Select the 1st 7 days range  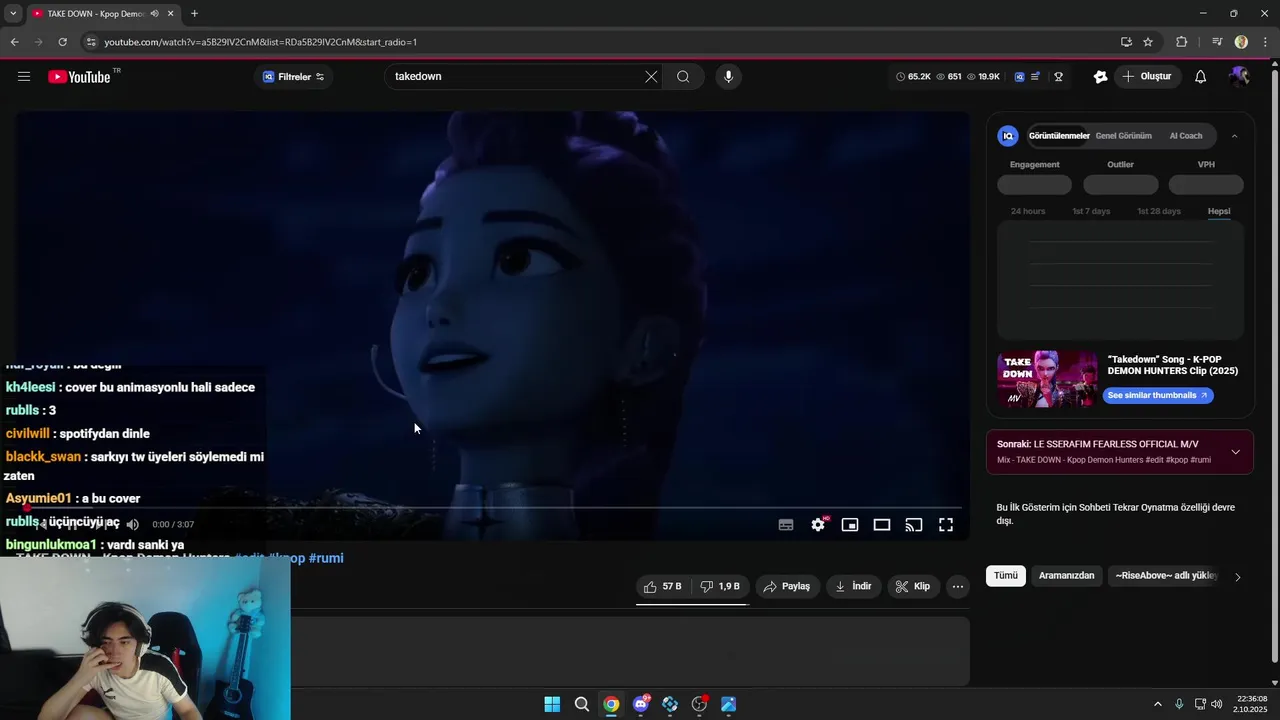pos(1091,211)
